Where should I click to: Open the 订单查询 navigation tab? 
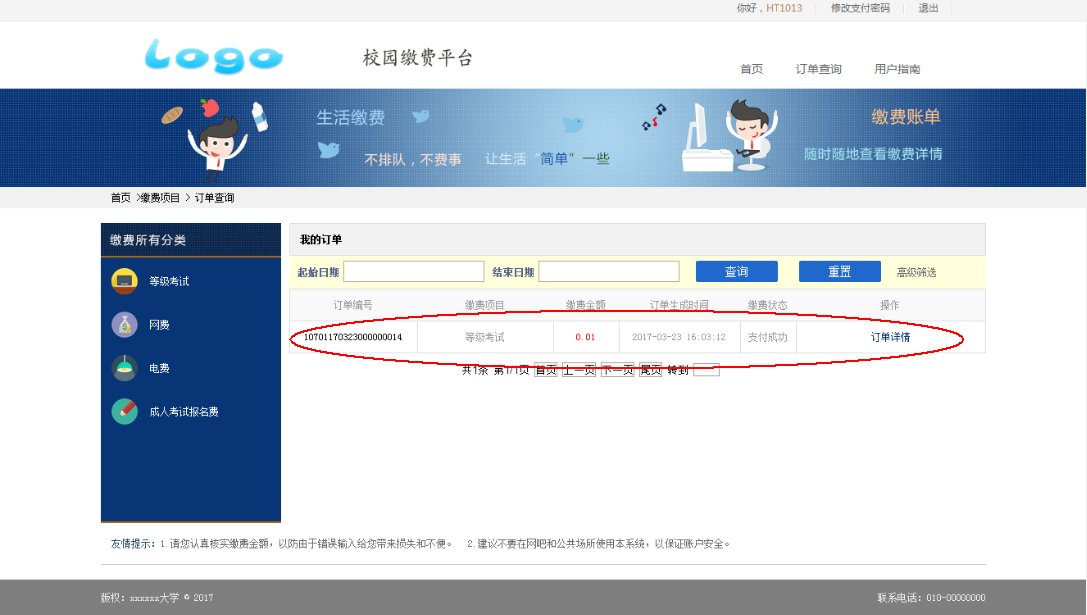[818, 69]
